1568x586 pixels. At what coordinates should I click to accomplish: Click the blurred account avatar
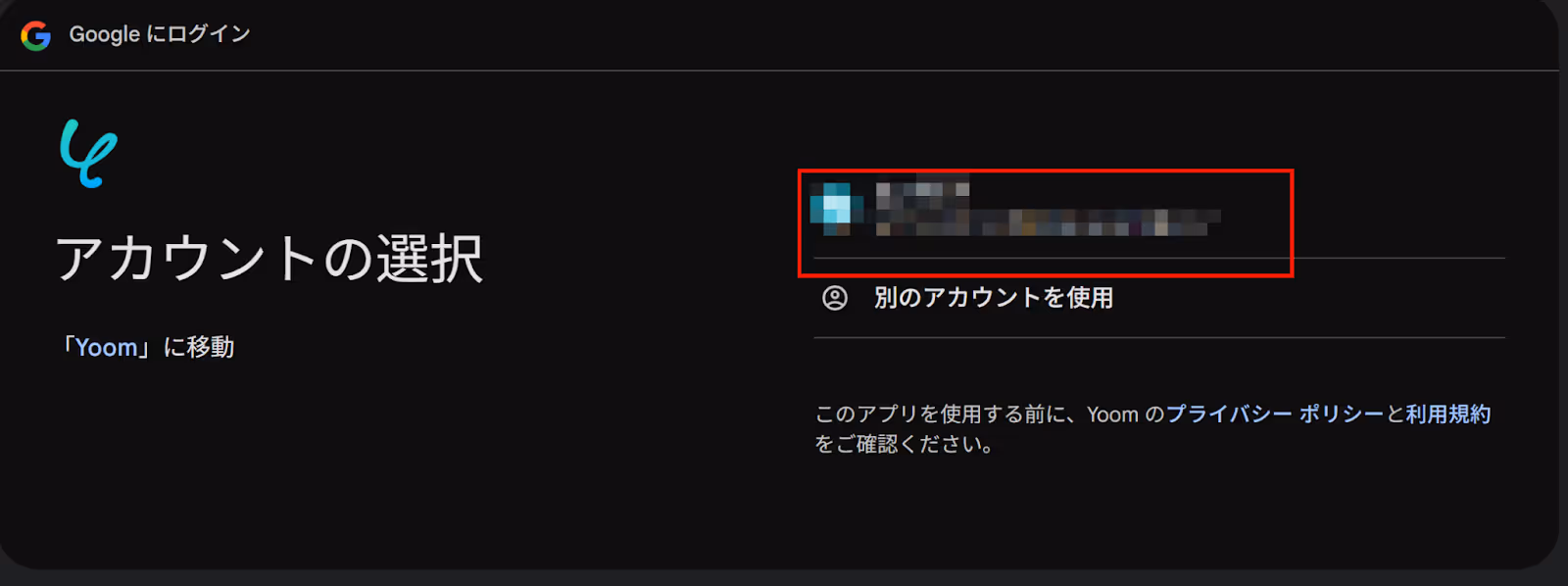pyautogui.click(x=836, y=209)
